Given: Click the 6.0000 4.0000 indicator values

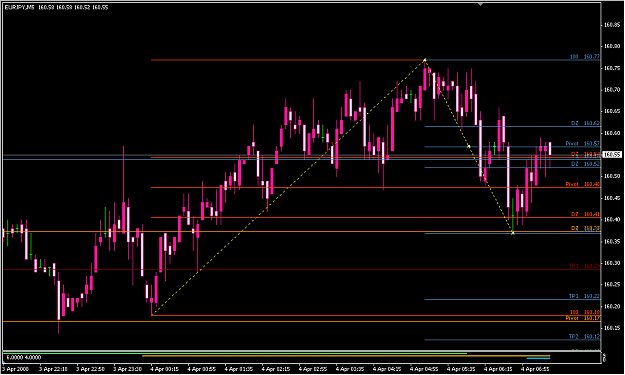Looking at the screenshot, I should (24, 357).
